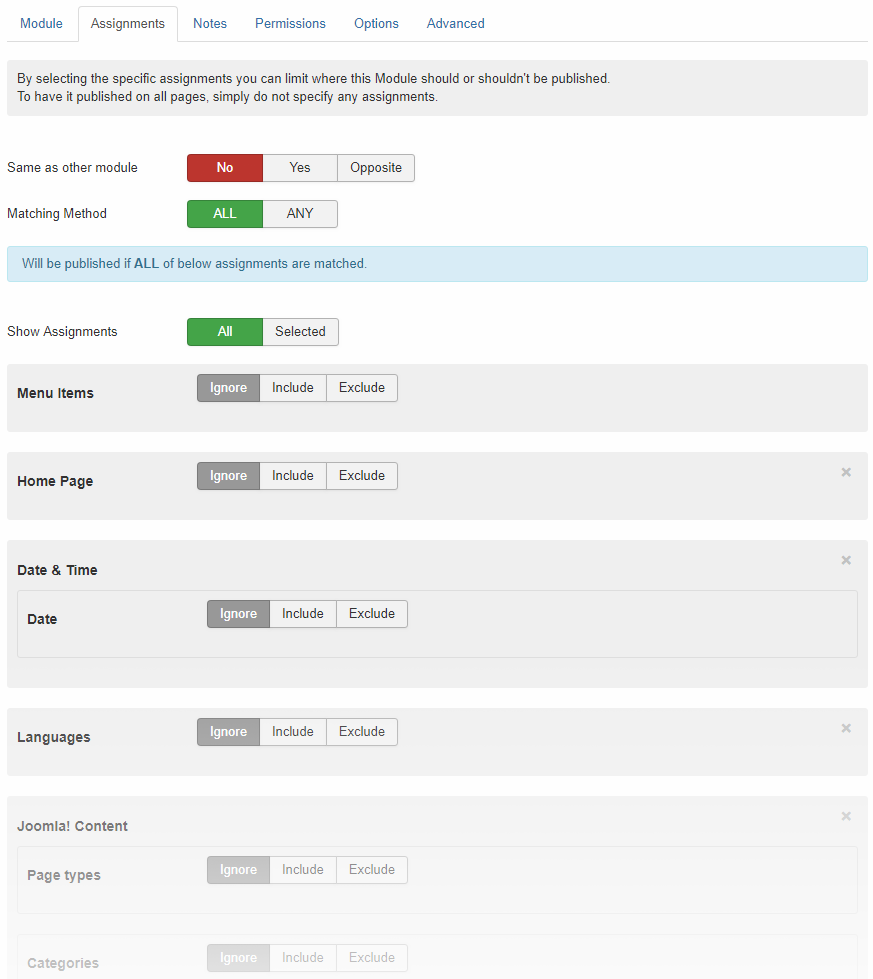This screenshot has height=979, width=873.
Task: Go to the Permissions tab
Action: pos(290,23)
